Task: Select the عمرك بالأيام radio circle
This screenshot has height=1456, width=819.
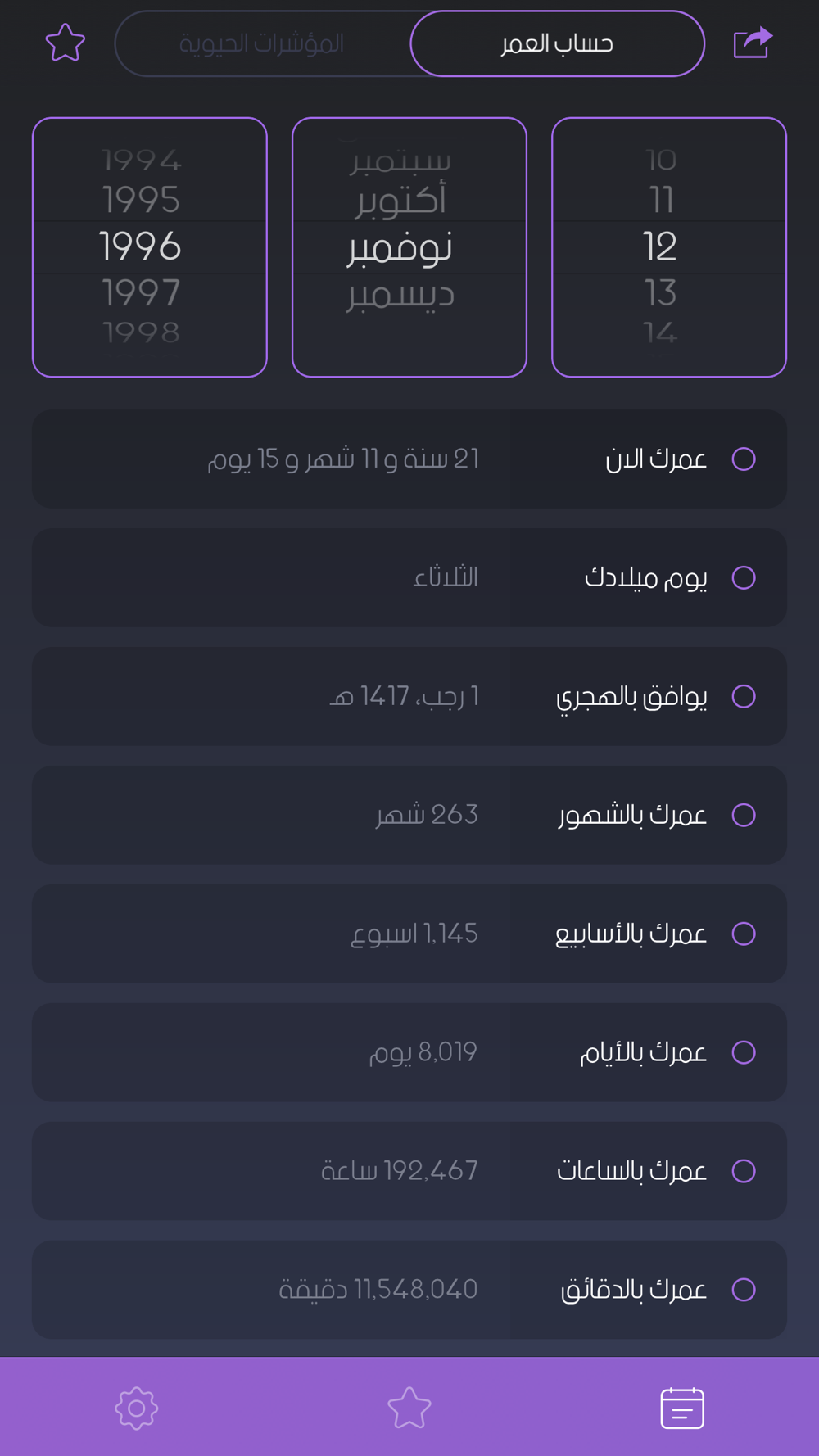Action: 744,1052
